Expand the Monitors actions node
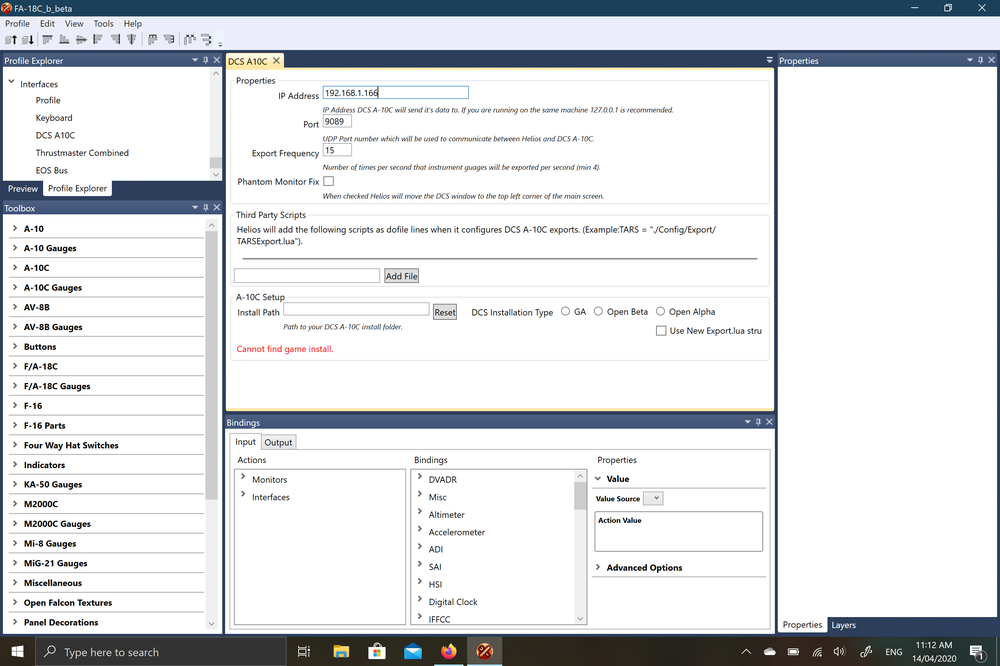 (x=243, y=477)
